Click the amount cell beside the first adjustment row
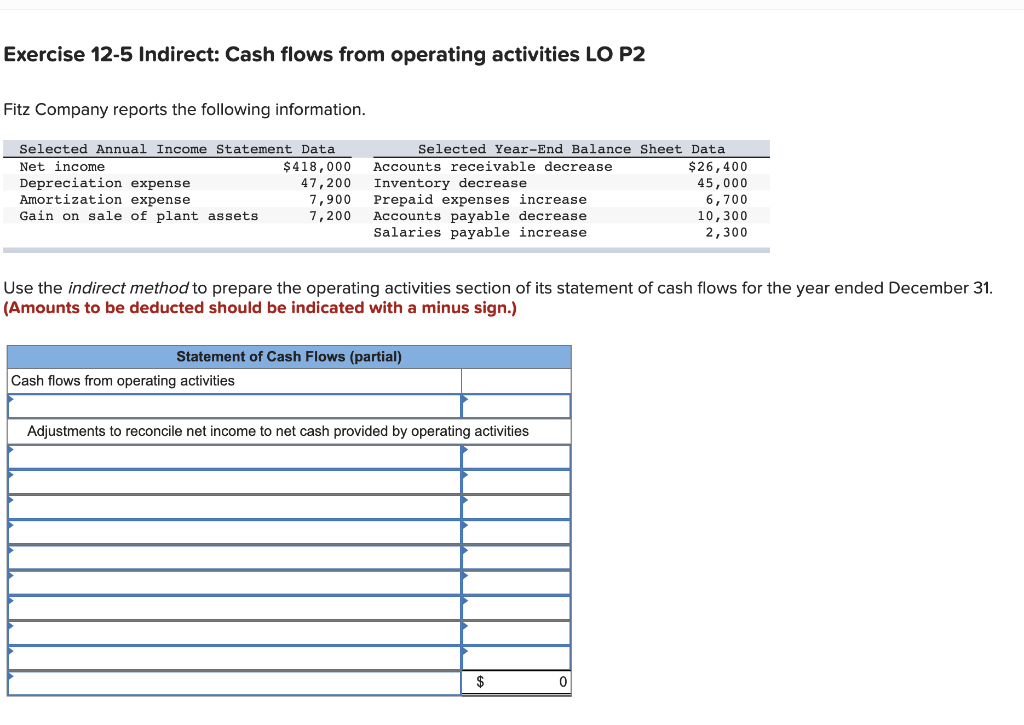Viewport: 1024px width, 725px height. pos(516,456)
